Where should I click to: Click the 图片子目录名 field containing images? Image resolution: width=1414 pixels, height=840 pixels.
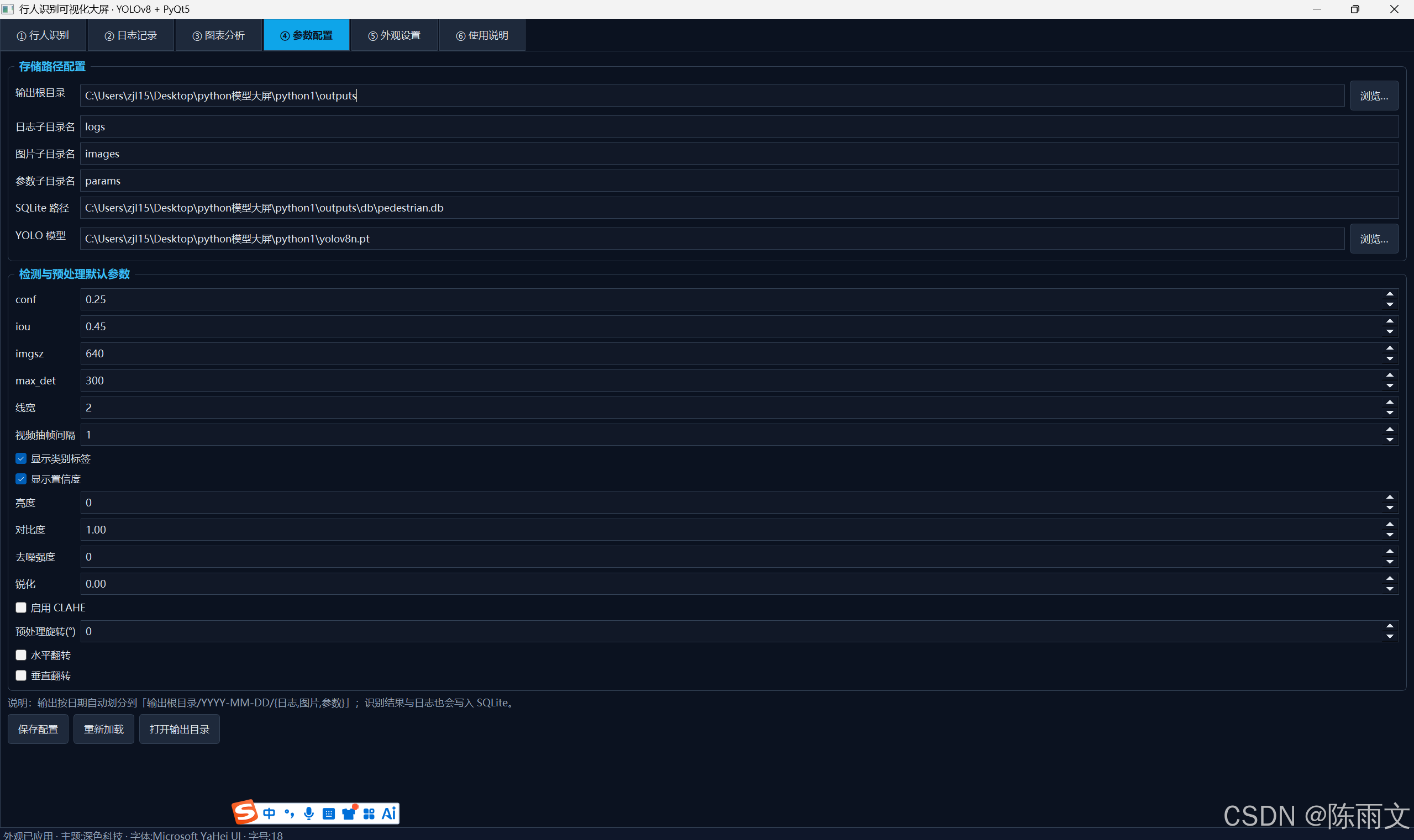coord(739,154)
